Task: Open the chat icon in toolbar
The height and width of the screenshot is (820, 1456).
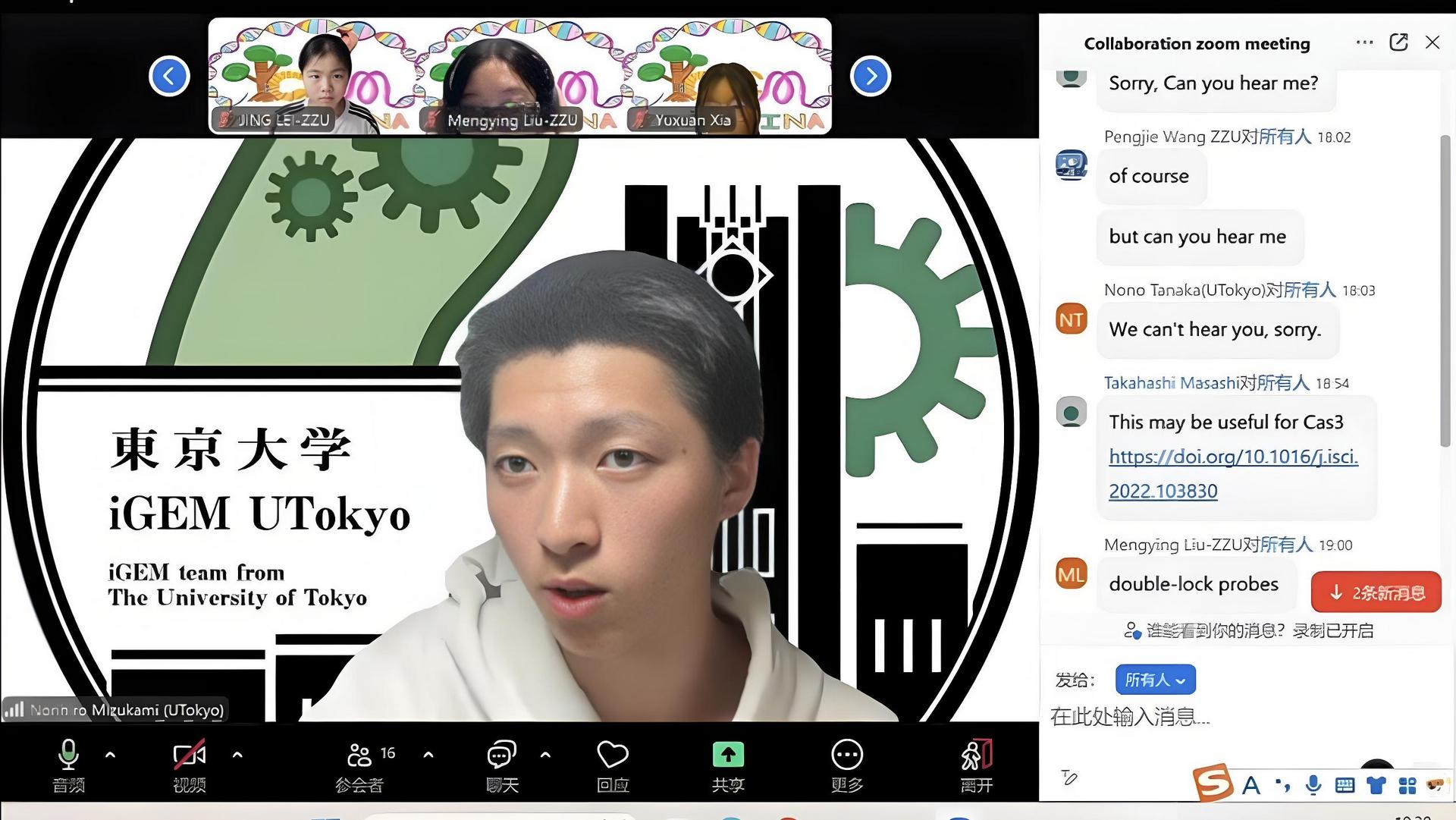Action: click(501, 755)
